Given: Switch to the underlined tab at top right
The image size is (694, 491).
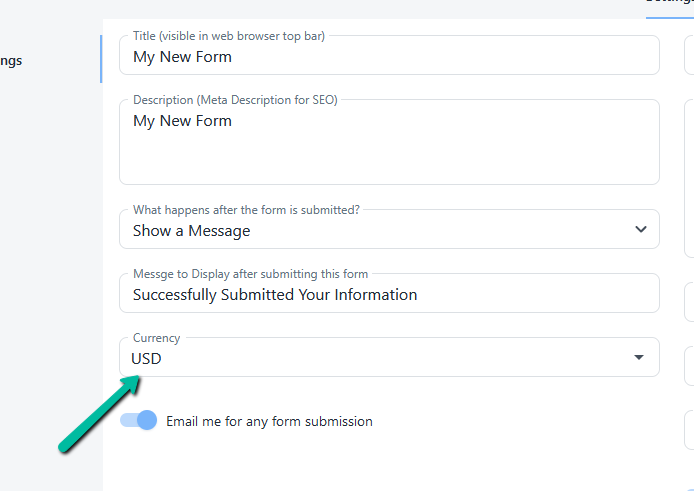Looking at the screenshot, I should tap(670, 2).
